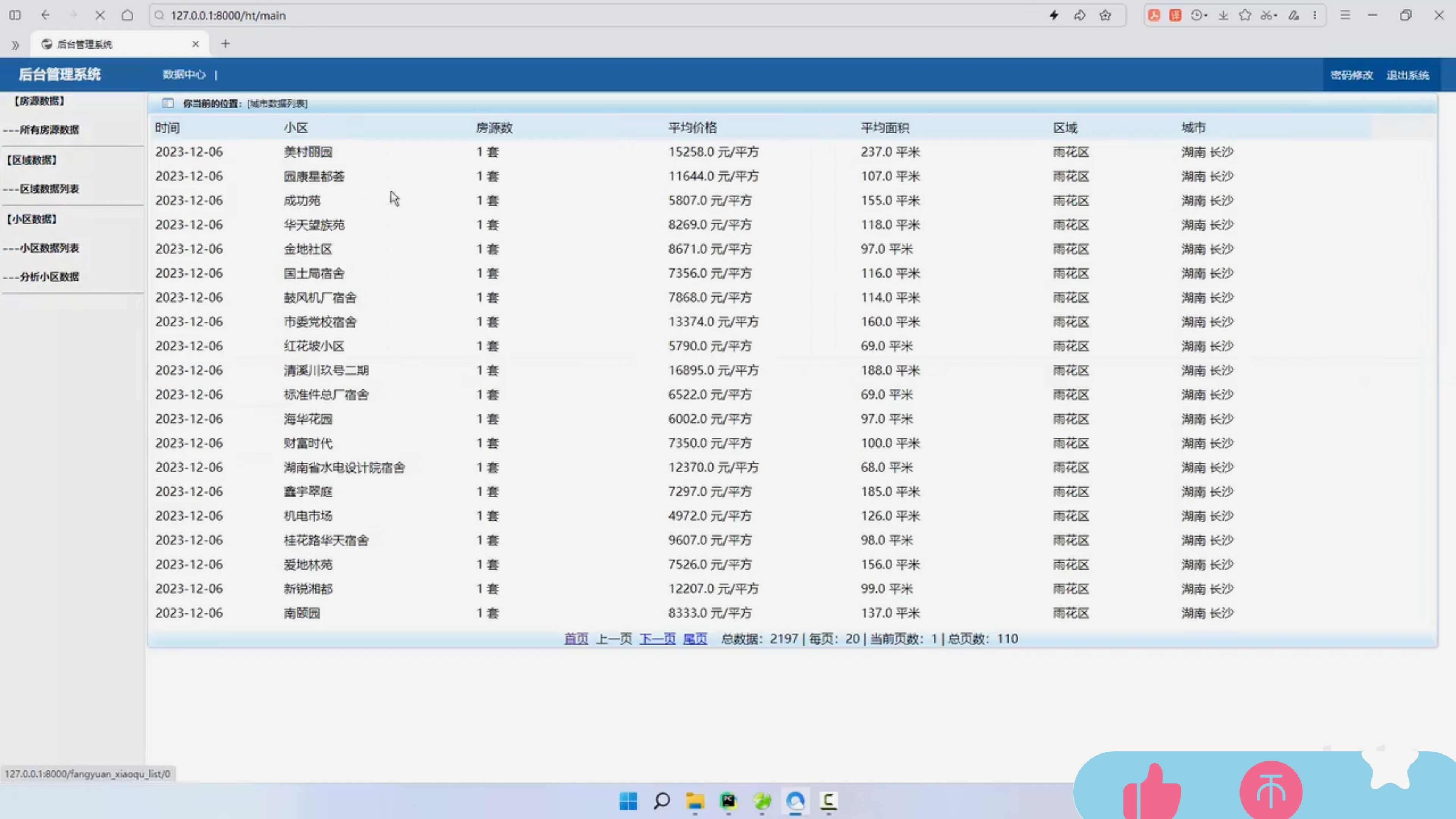Go to browser home page icon
1456x819 pixels.
(x=127, y=15)
